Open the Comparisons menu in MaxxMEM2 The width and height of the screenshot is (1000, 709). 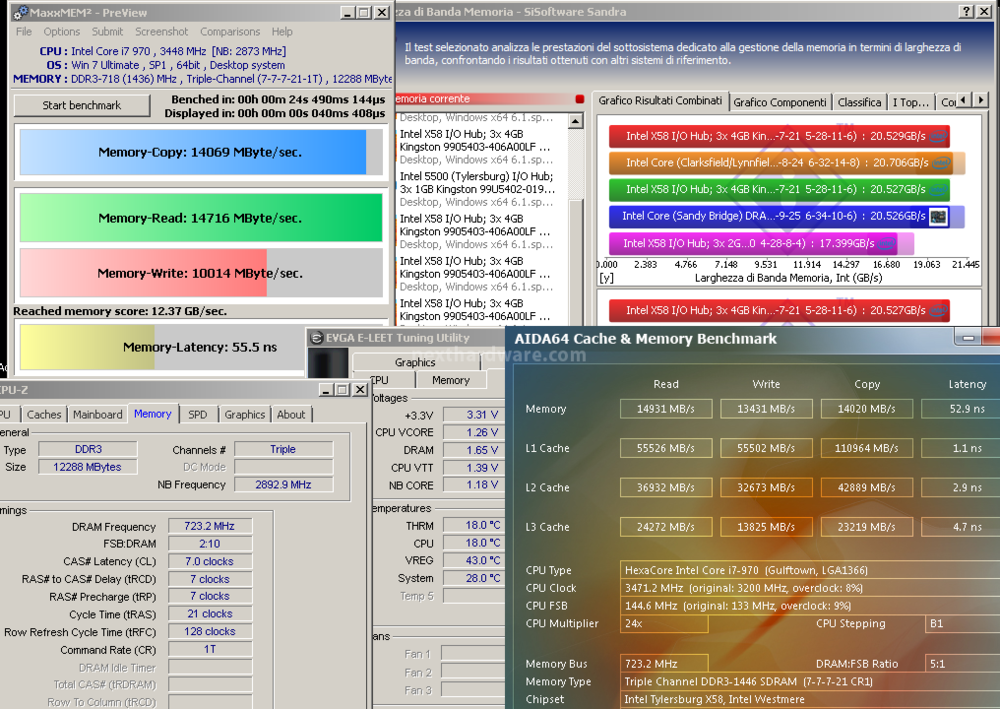coord(230,31)
